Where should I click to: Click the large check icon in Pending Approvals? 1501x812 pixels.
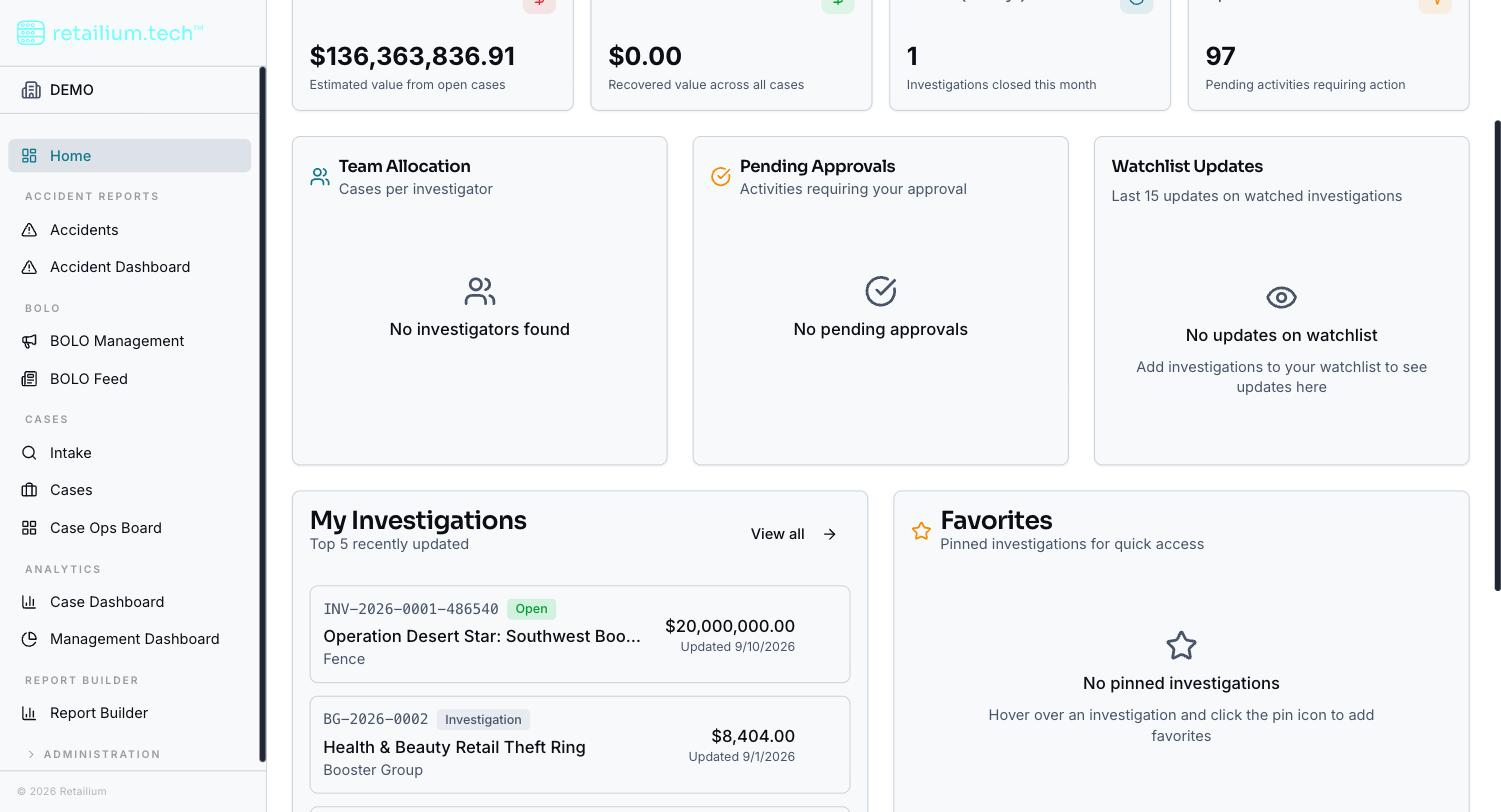click(881, 291)
